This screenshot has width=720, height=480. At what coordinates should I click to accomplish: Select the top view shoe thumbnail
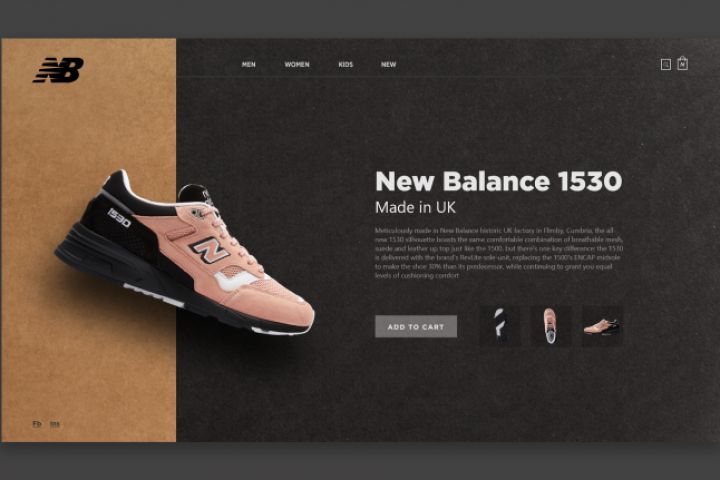pos(551,327)
